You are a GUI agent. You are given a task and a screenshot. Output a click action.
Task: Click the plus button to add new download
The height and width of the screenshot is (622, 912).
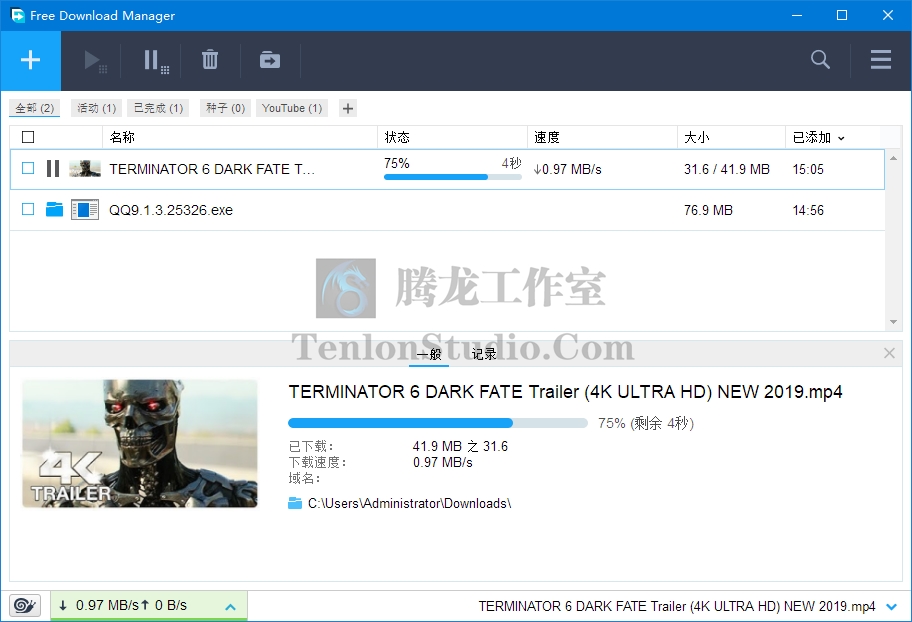pos(30,61)
